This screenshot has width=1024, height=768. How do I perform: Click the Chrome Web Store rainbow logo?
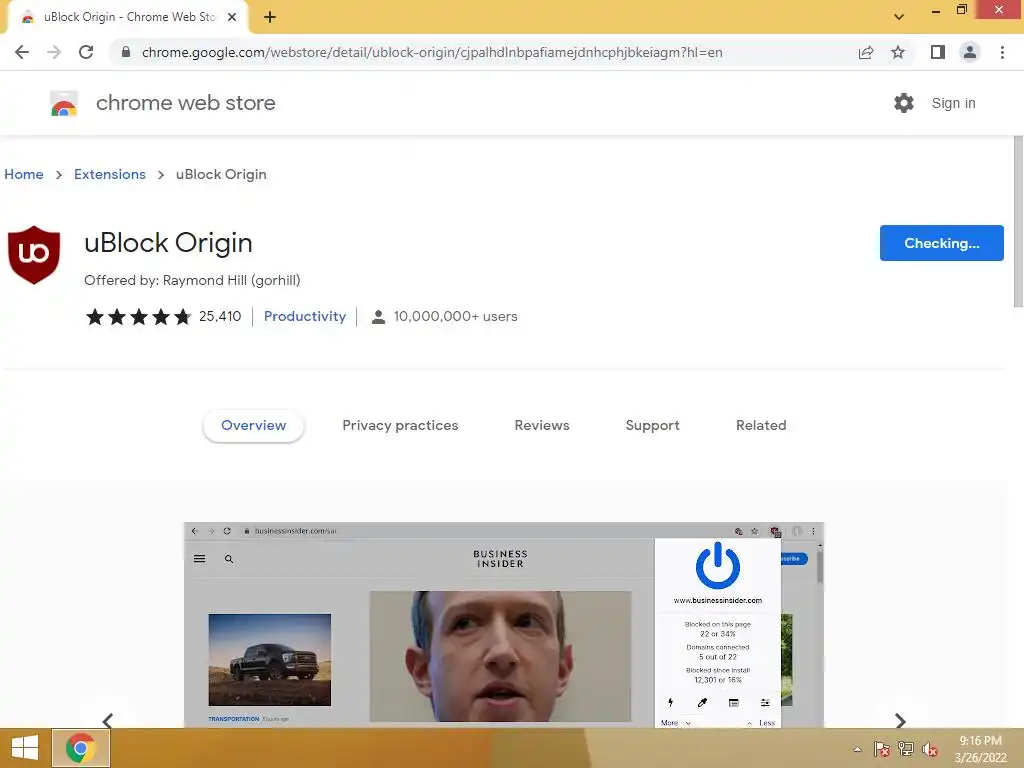click(64, 103)
